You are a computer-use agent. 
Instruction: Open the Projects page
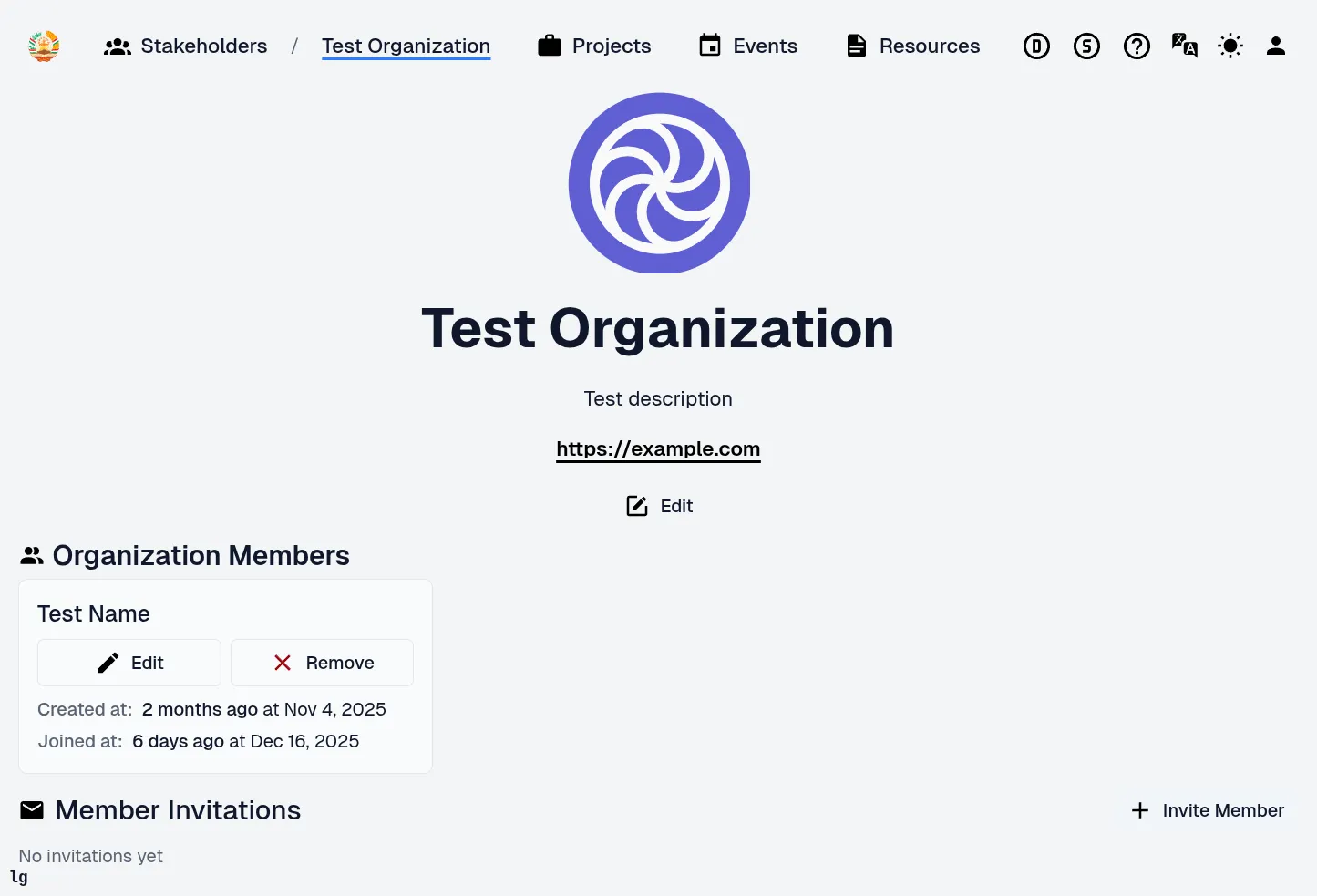click(x=594, y=46)
